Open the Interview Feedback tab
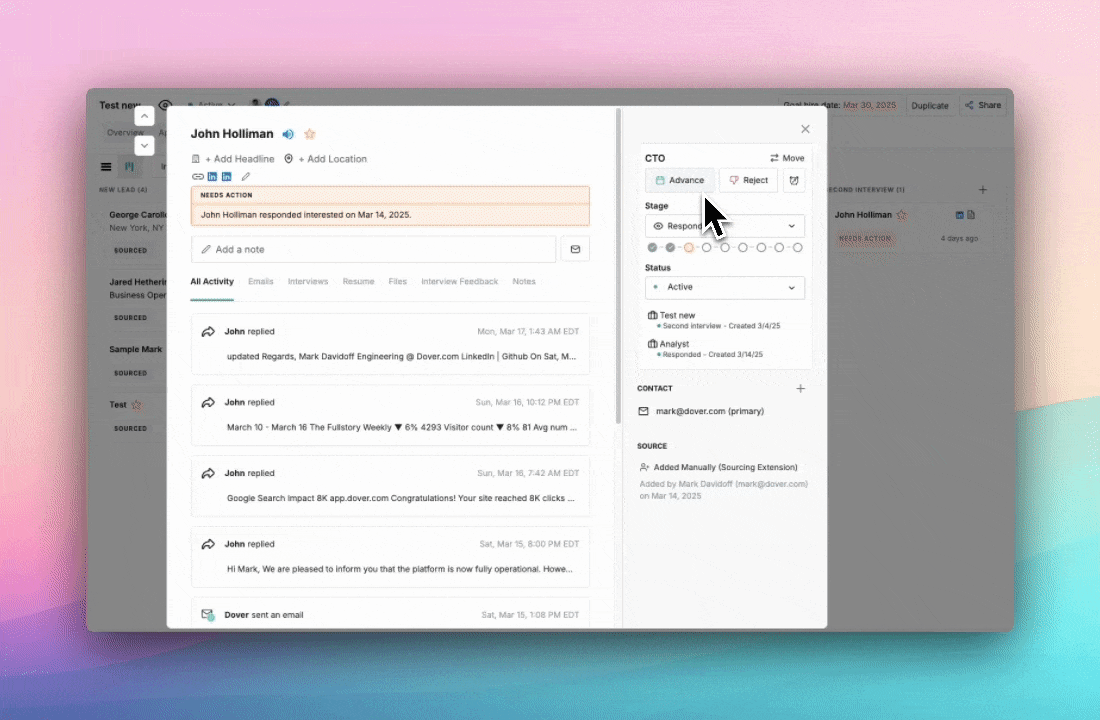 point(459,282)
